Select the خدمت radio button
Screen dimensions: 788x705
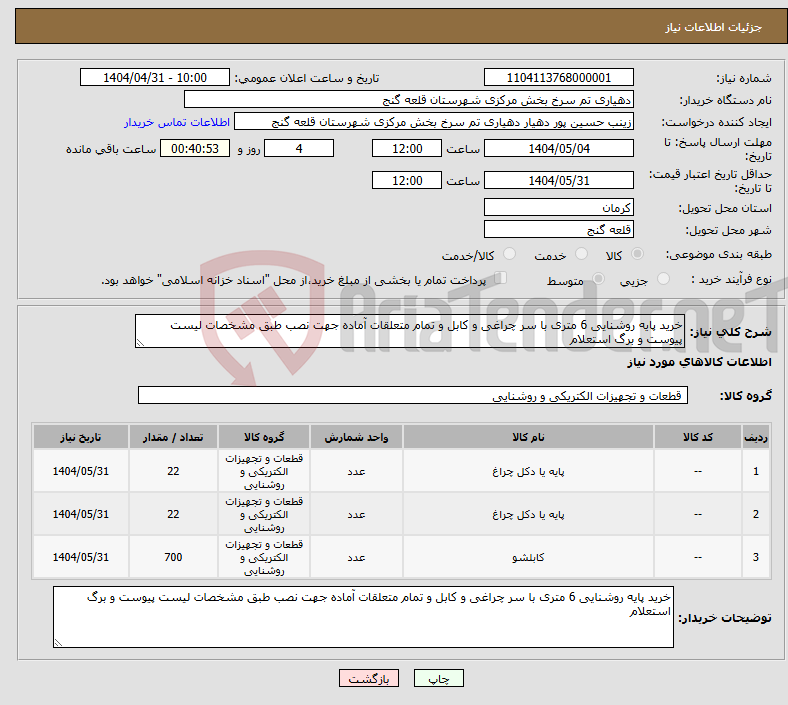581,254
